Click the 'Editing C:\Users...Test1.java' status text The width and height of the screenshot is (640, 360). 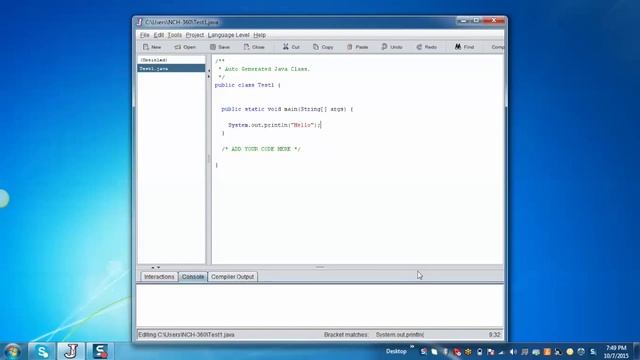click(x=187, y=335)
